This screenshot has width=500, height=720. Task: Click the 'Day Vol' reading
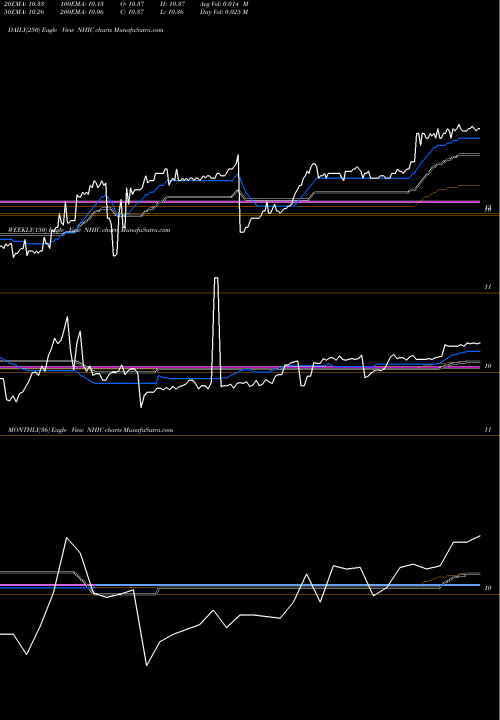[224, 12]
